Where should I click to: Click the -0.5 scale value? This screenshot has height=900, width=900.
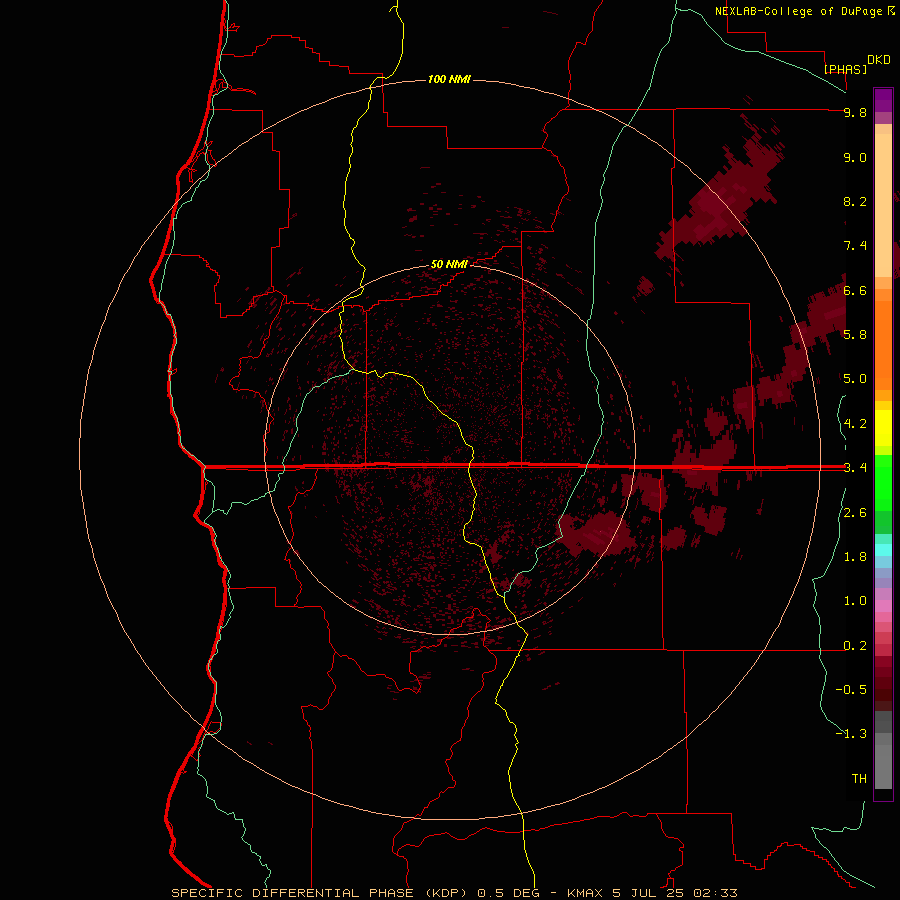(x=851, y=690)
